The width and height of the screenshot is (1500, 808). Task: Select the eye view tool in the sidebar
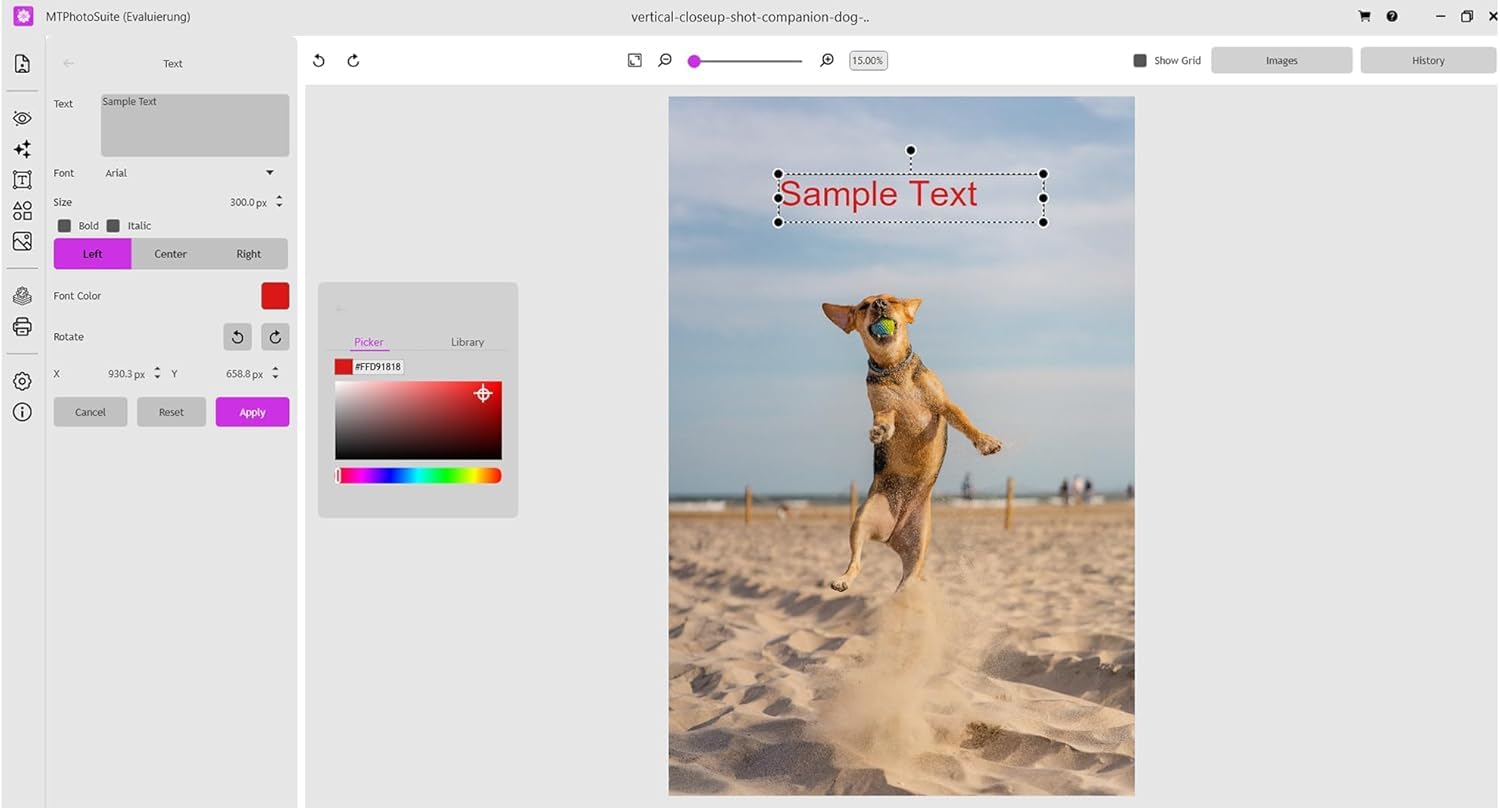click(22, 118)
